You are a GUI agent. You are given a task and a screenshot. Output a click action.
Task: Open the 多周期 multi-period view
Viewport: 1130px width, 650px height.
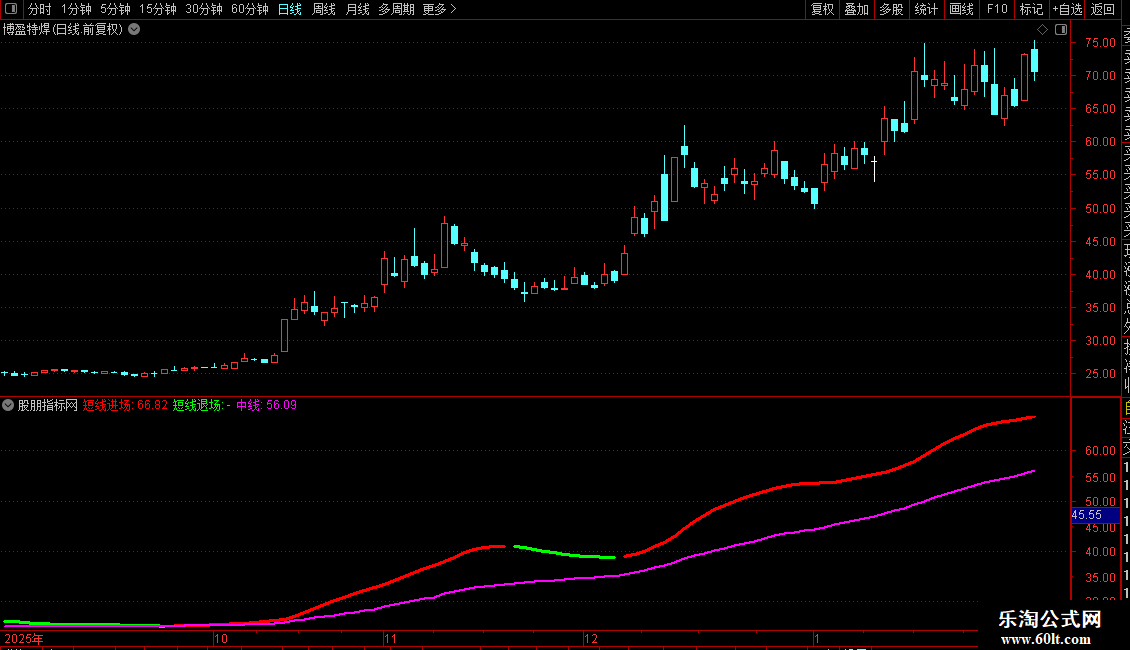396,9
